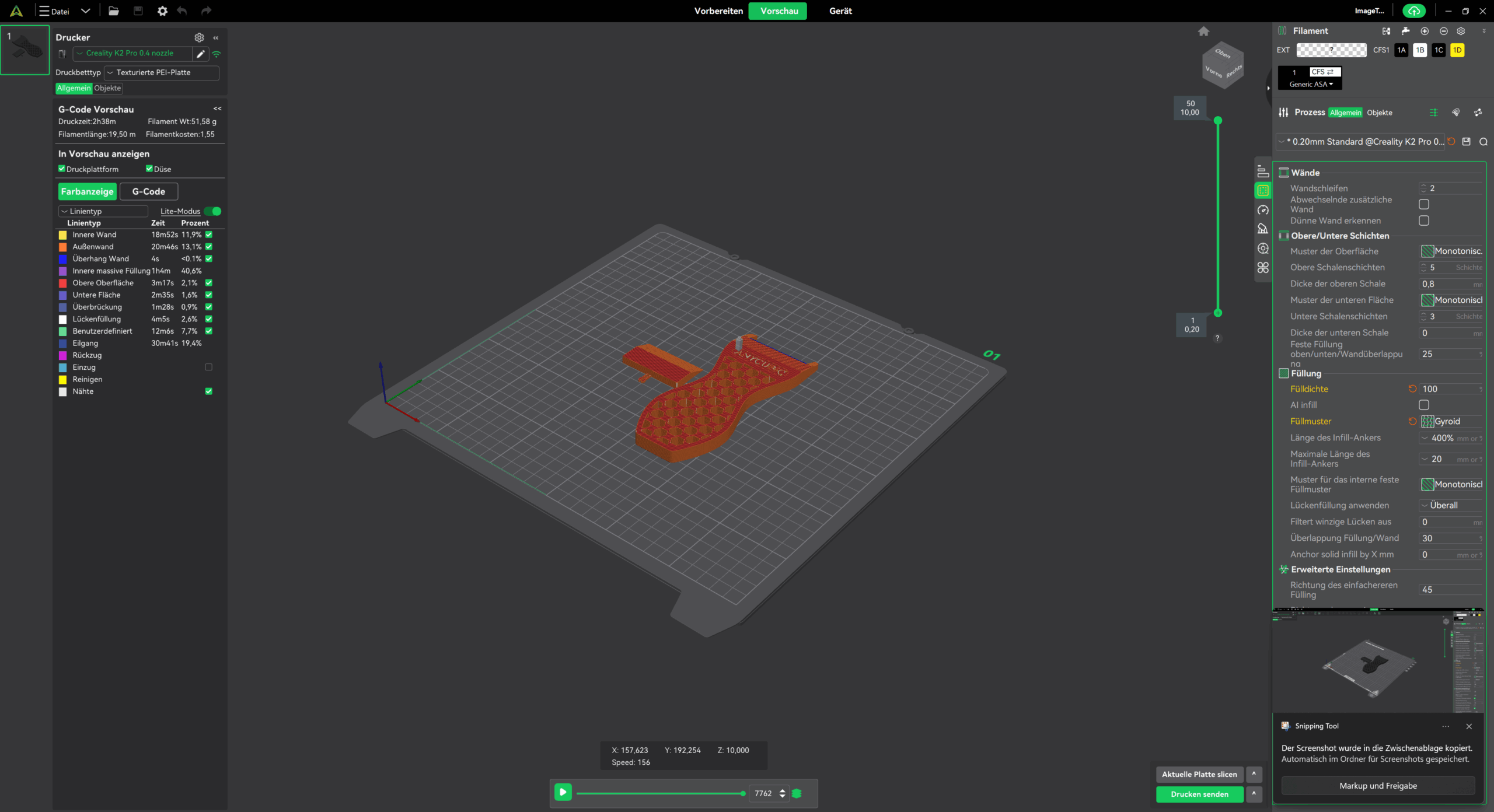Viewport: 1494px width, 812px height.
Task: Click the G-Code view button
Action: [149, 191]
